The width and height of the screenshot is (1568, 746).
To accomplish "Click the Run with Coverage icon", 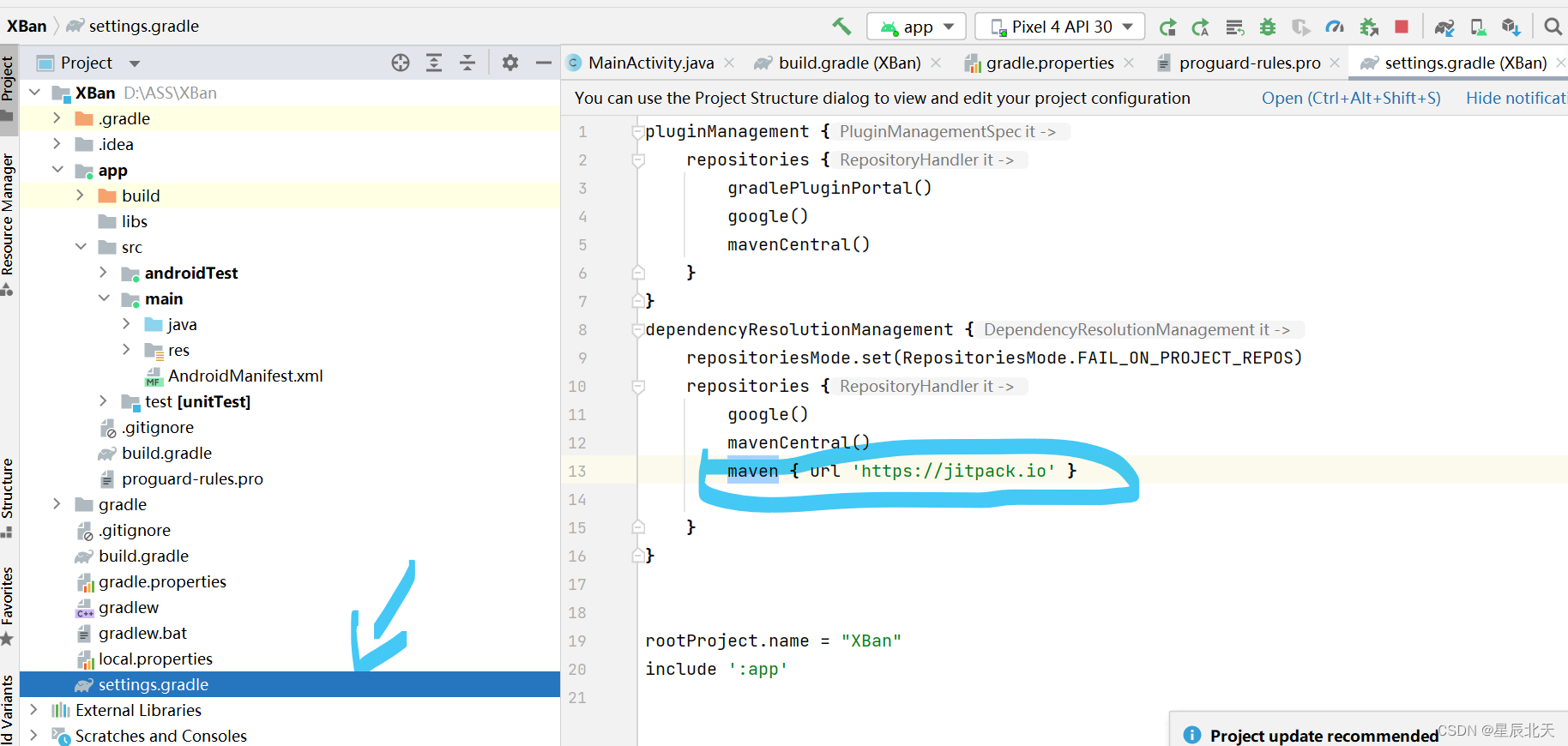I will tap(1301, 27).
